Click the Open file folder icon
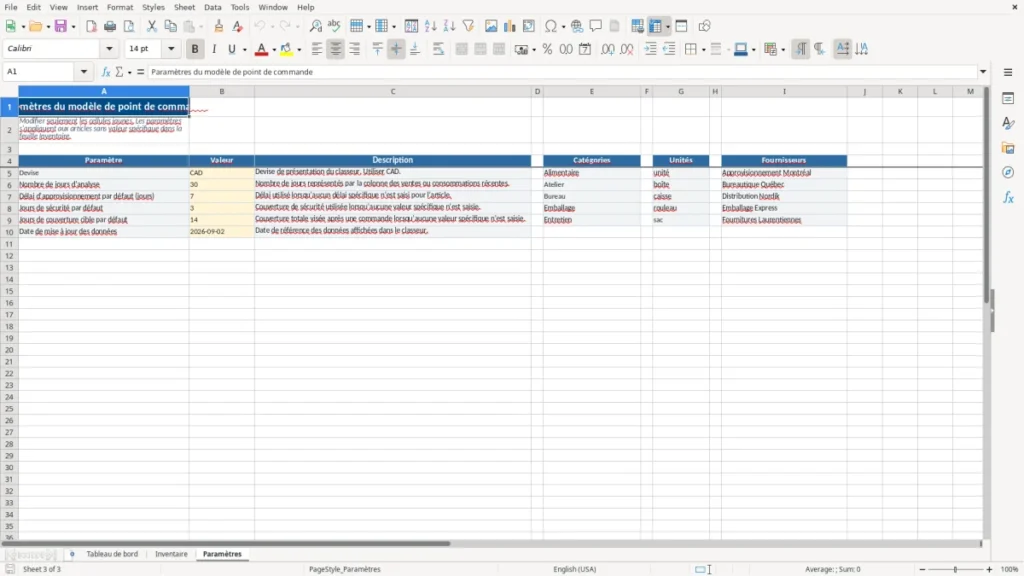 (x=35, y=26)
